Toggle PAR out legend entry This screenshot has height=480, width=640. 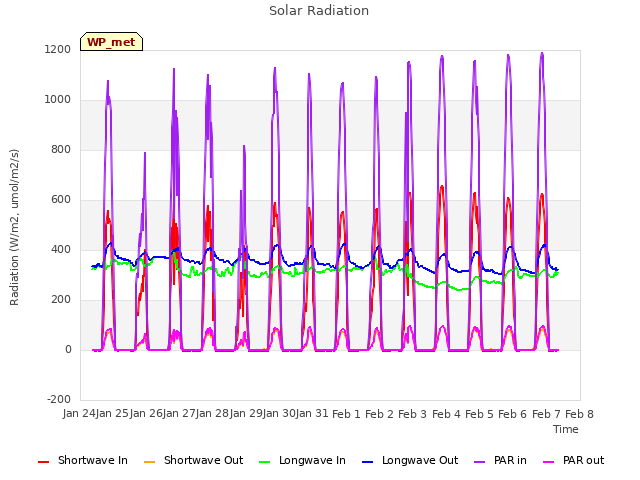coord(573,460)
